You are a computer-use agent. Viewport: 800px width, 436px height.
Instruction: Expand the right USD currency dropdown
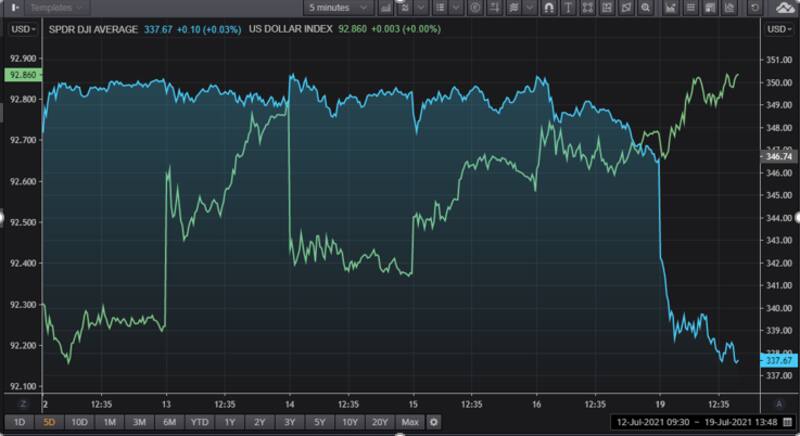pos(778,30)
